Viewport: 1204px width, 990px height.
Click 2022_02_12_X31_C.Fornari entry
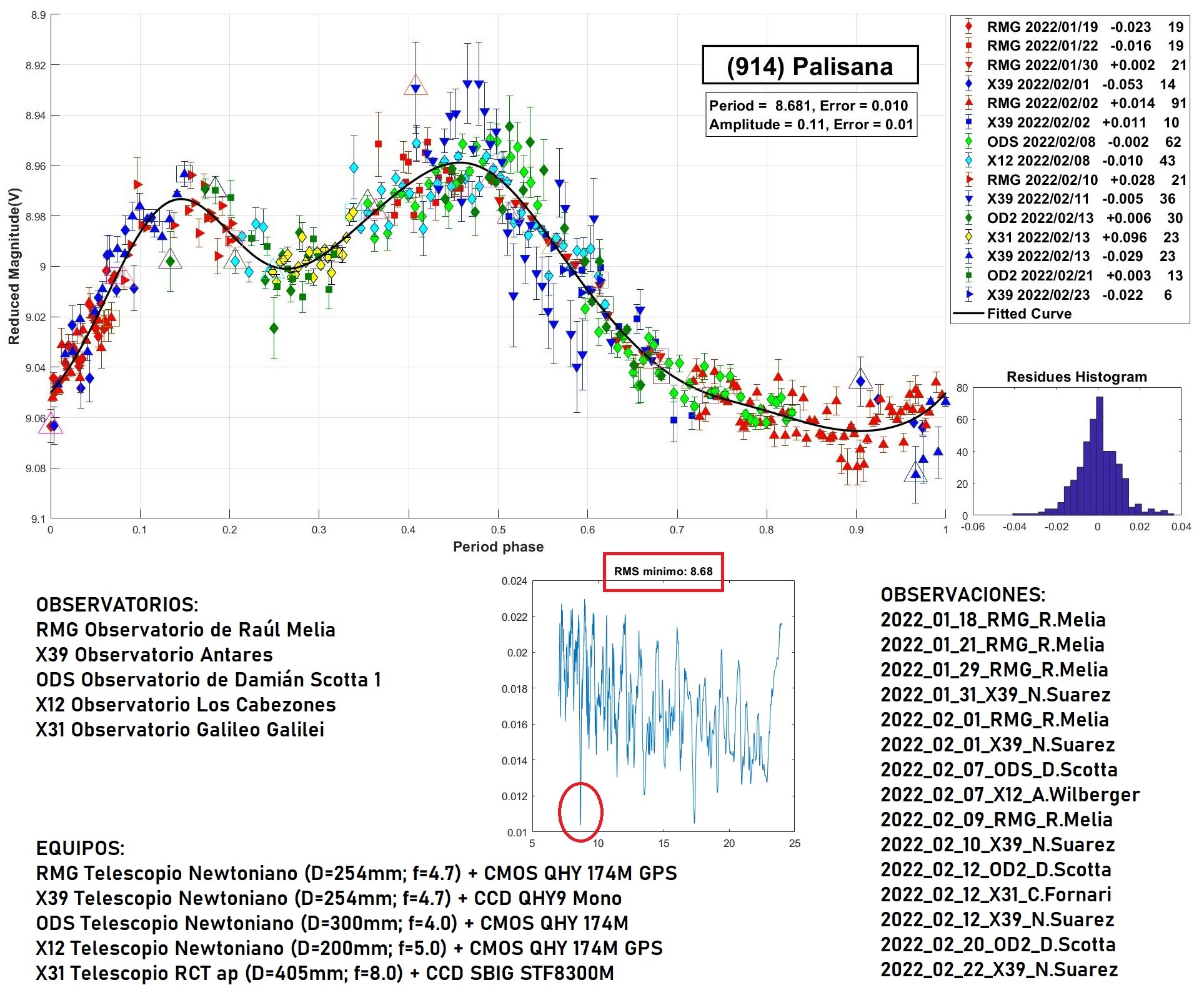(997, 894)
